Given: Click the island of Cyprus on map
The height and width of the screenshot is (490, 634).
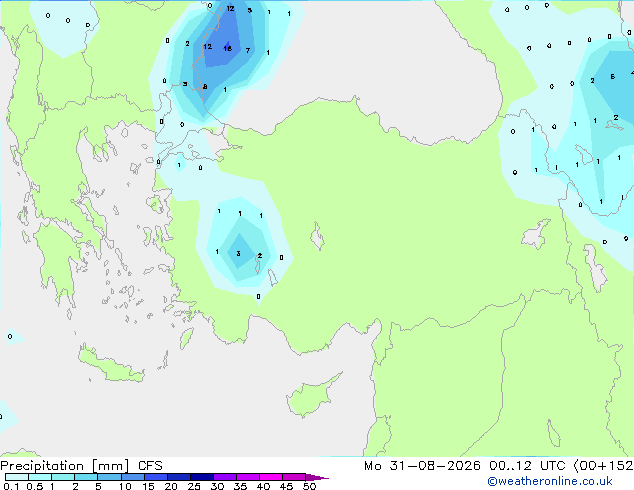Looking at the screenshot, I should tap(311, 398).
